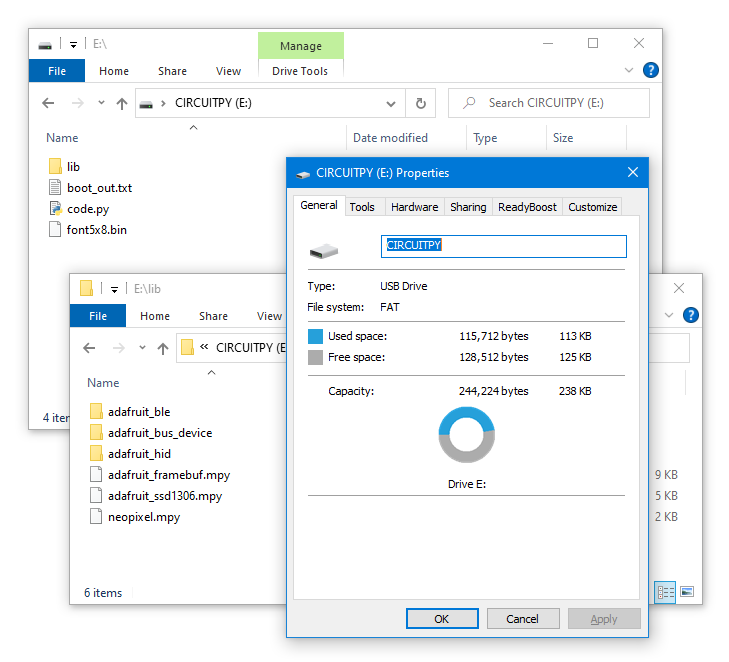The width and height of the screenshot is (729, 662).
Task: Switch to details view in E:\lib window
Action: pyautogui.click(x=665, y=592)
